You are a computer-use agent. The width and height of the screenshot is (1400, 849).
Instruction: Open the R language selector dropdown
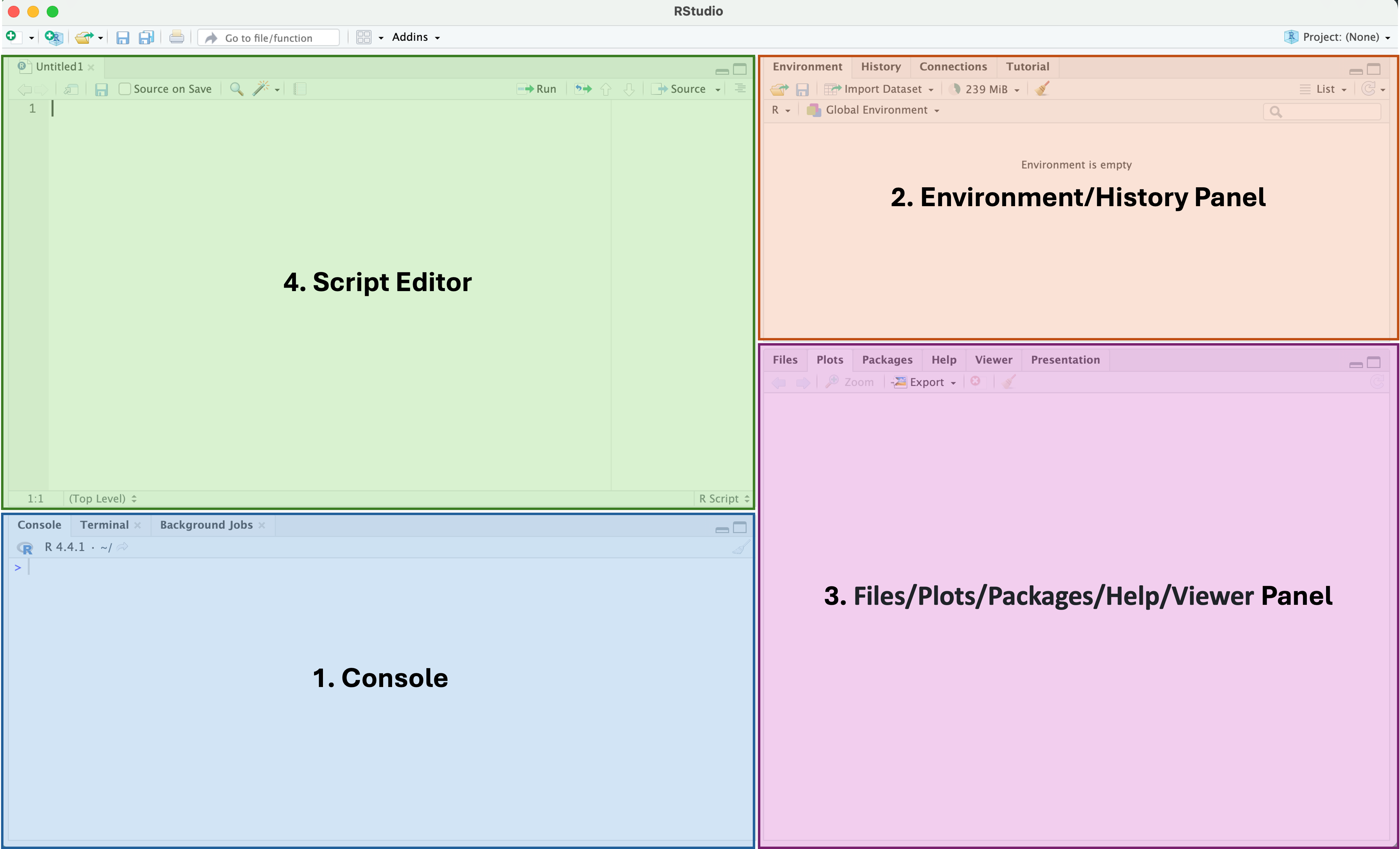(x=781, y=110)
